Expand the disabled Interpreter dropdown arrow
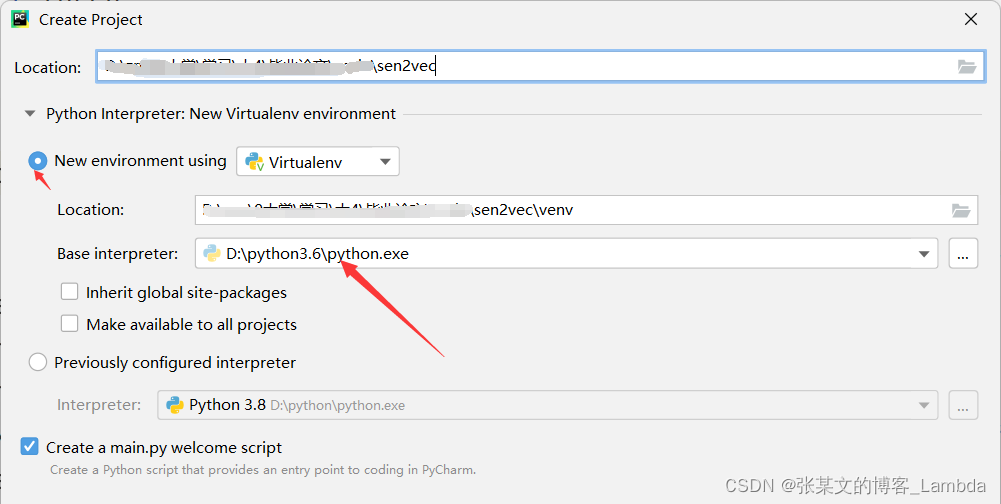The image size is (1001, 504). pos(923,406)
